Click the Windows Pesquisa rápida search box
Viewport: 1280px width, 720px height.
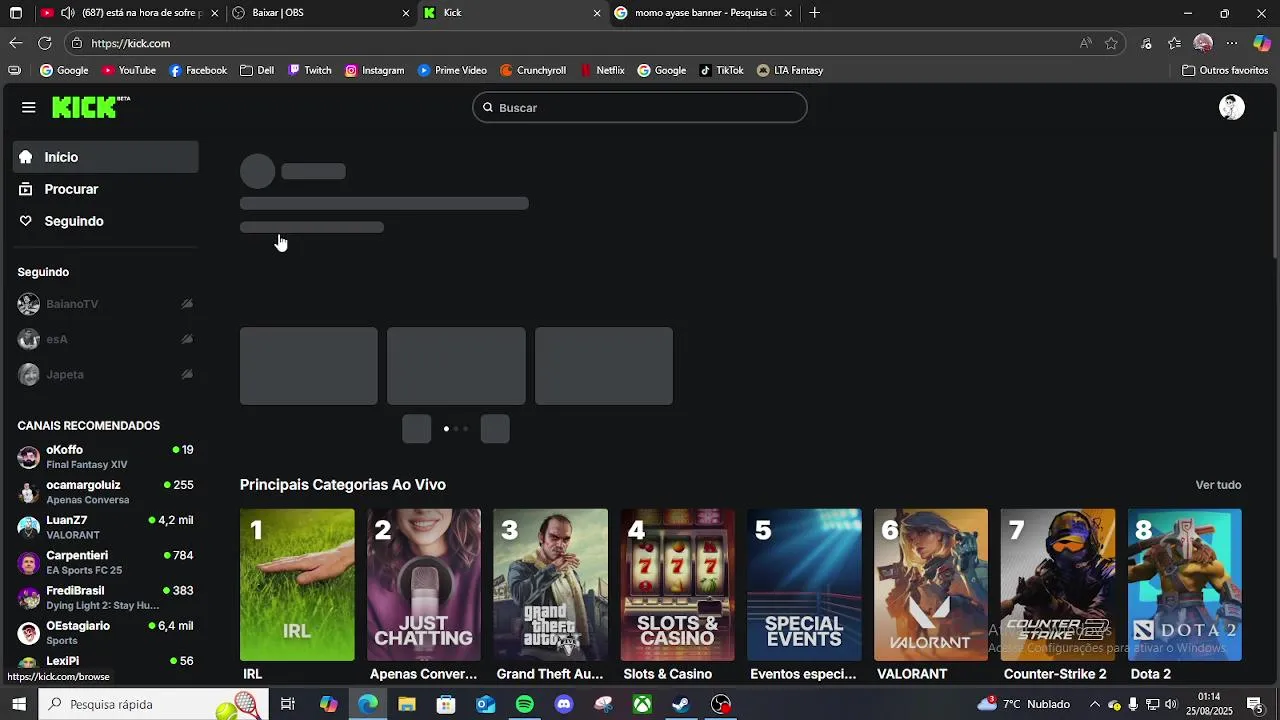(x=153, y=704)
